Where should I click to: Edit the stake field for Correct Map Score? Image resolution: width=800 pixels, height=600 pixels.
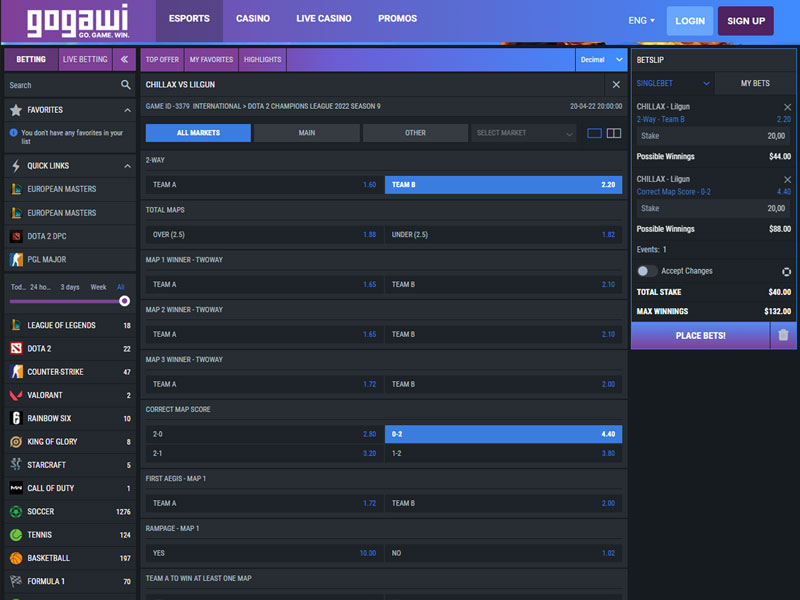coord(713,208)
